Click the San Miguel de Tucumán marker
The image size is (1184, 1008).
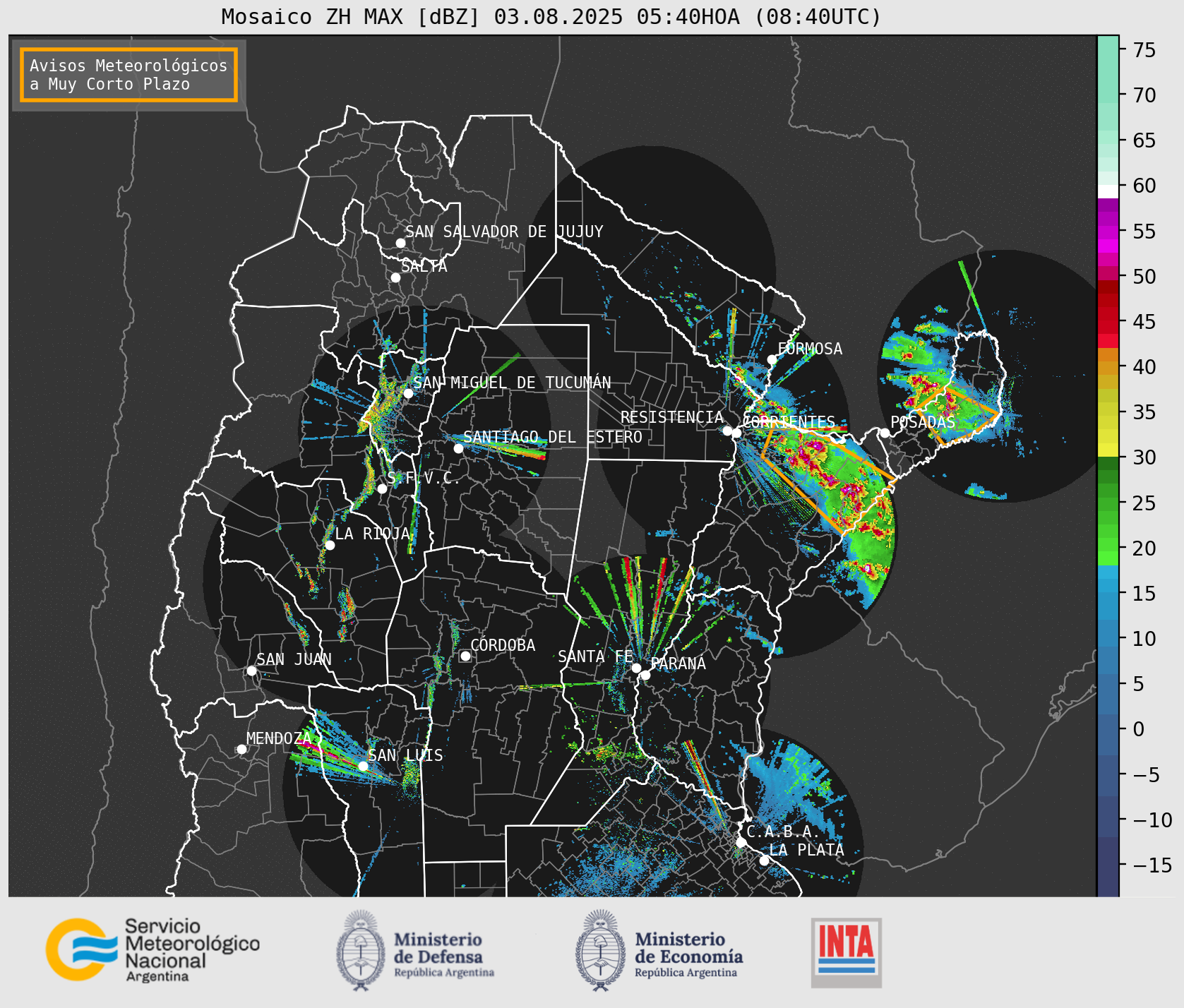[408, 393]
